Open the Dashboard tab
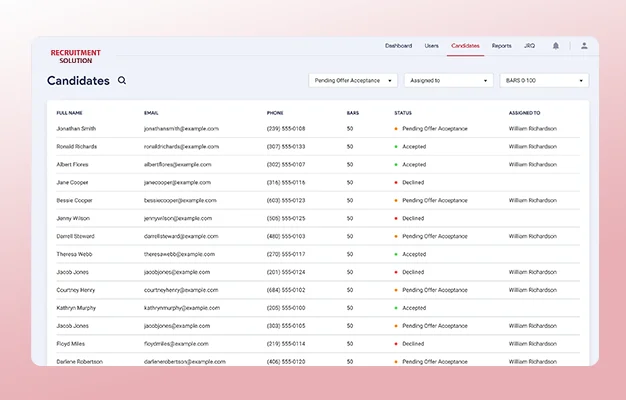 tap(398, 46)
